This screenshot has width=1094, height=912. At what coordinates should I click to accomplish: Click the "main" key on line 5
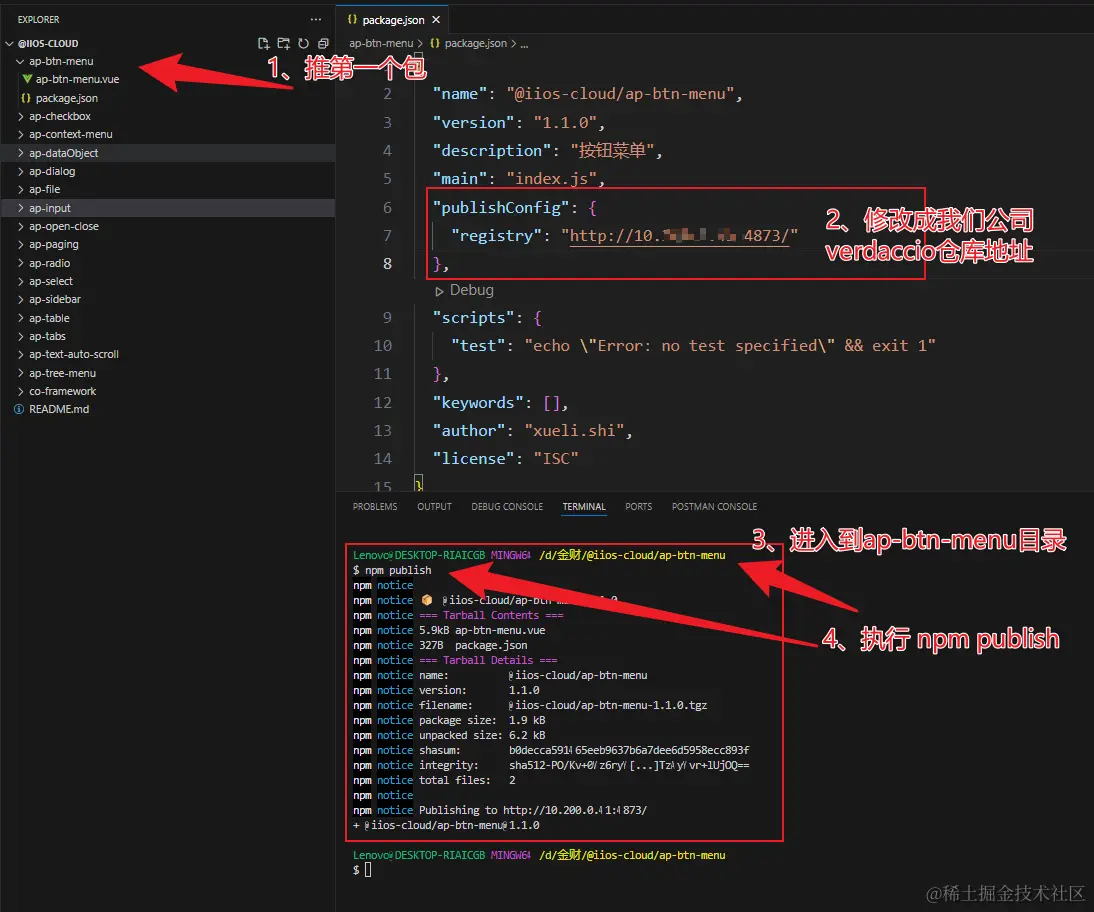[x=459, y=179]
